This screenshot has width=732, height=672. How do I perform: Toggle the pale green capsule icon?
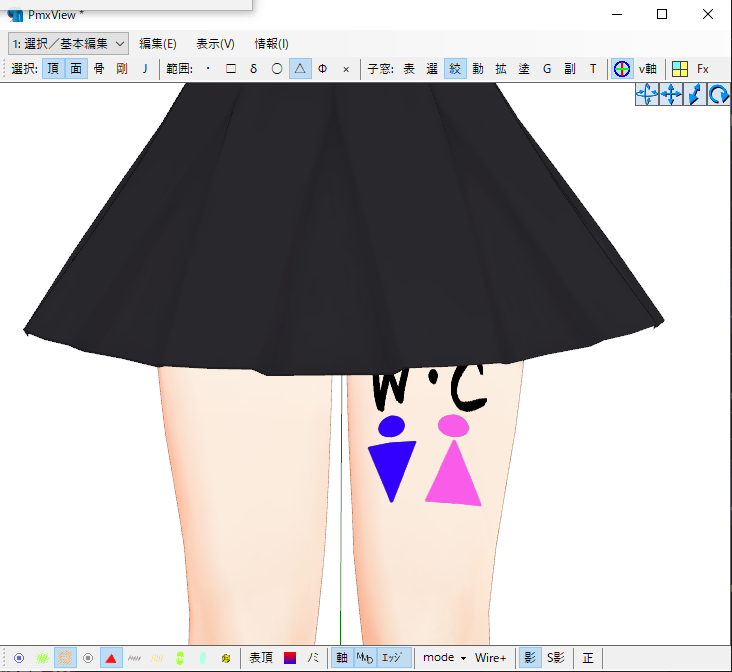pyautogui.click(x=203, y=658)
